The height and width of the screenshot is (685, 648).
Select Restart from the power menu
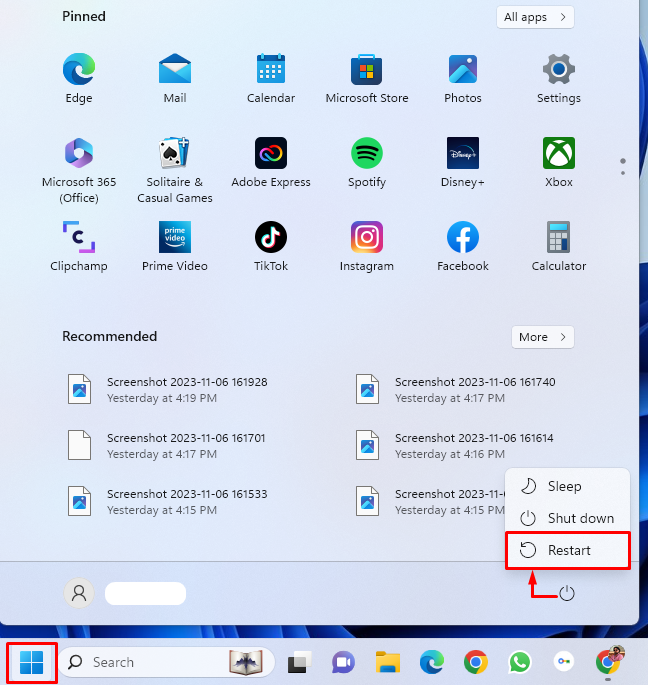point(568,550)
